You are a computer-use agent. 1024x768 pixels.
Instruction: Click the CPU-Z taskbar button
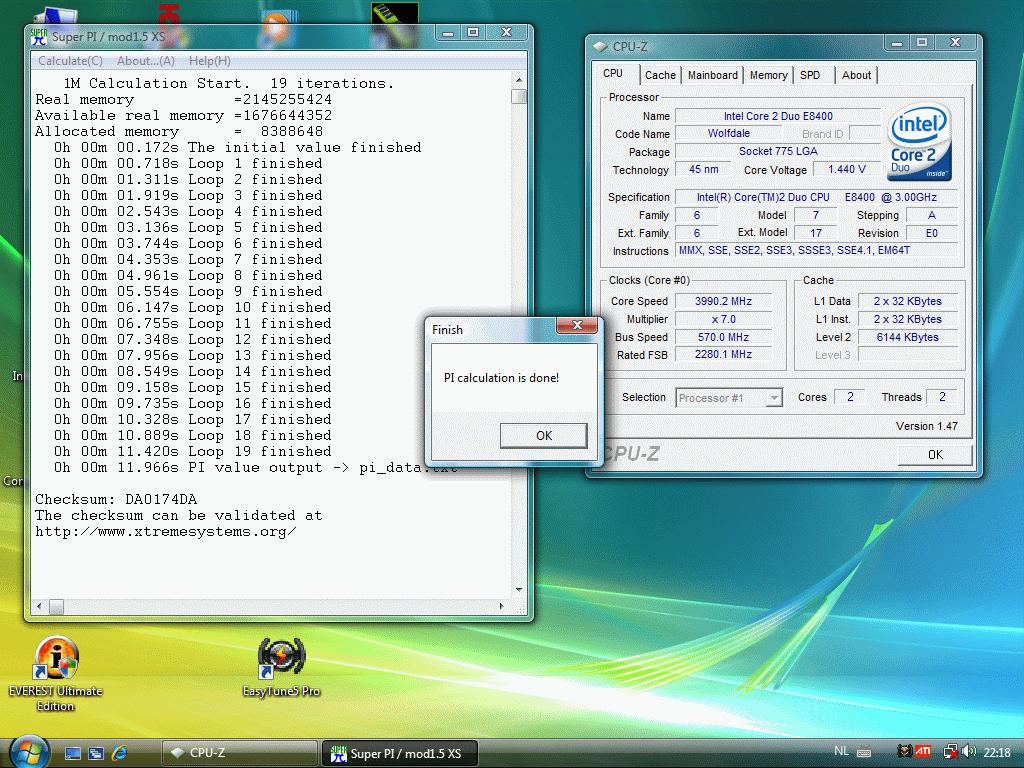point(238,753)
